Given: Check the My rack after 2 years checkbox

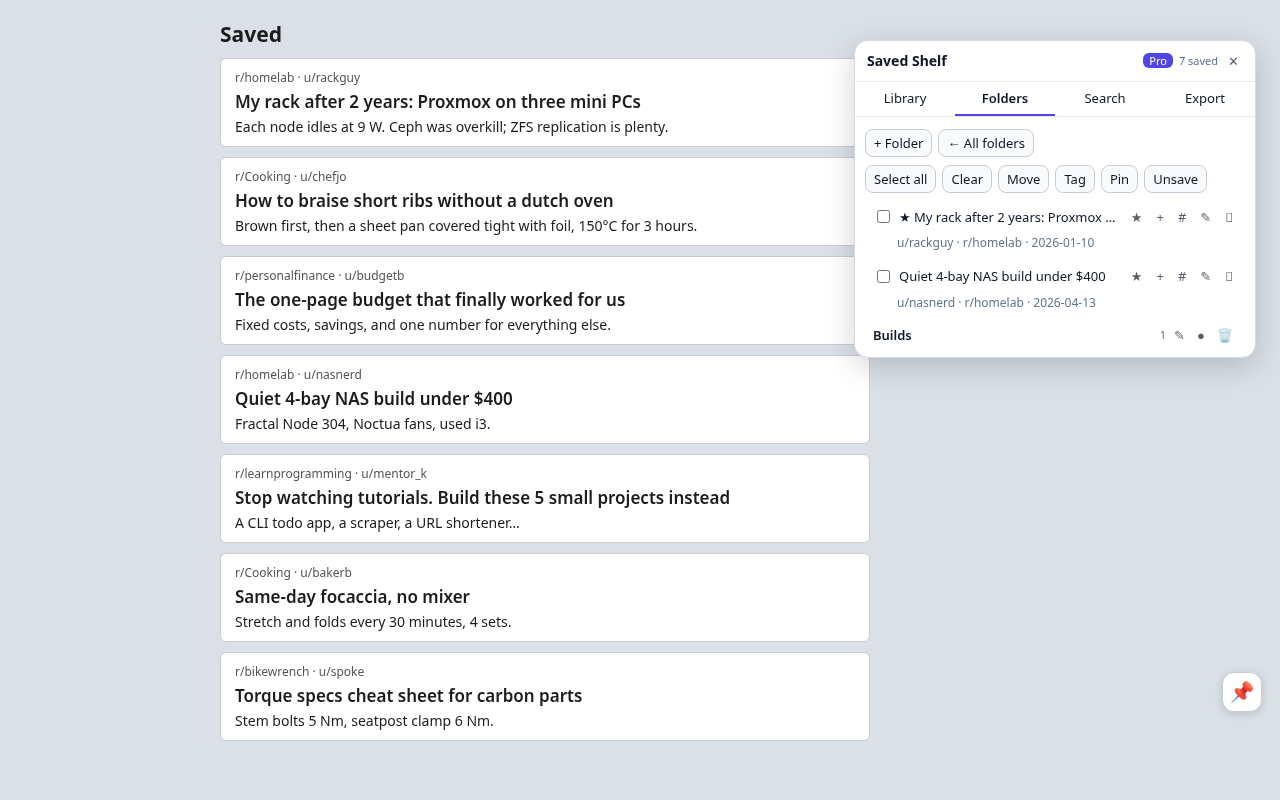Looking at the screenshot, I should [883, 217].
